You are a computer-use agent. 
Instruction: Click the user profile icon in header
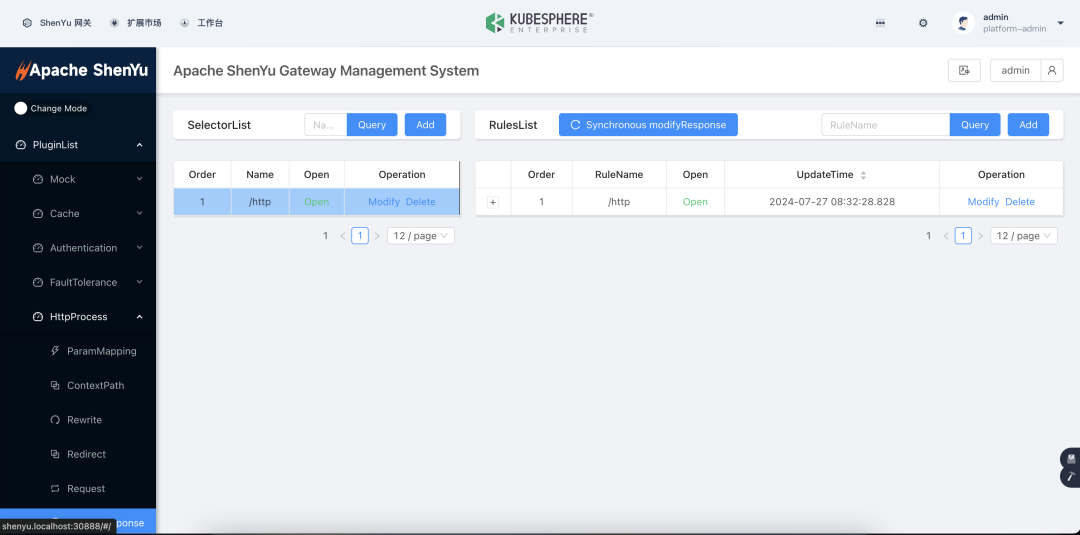click(1052, 70)
